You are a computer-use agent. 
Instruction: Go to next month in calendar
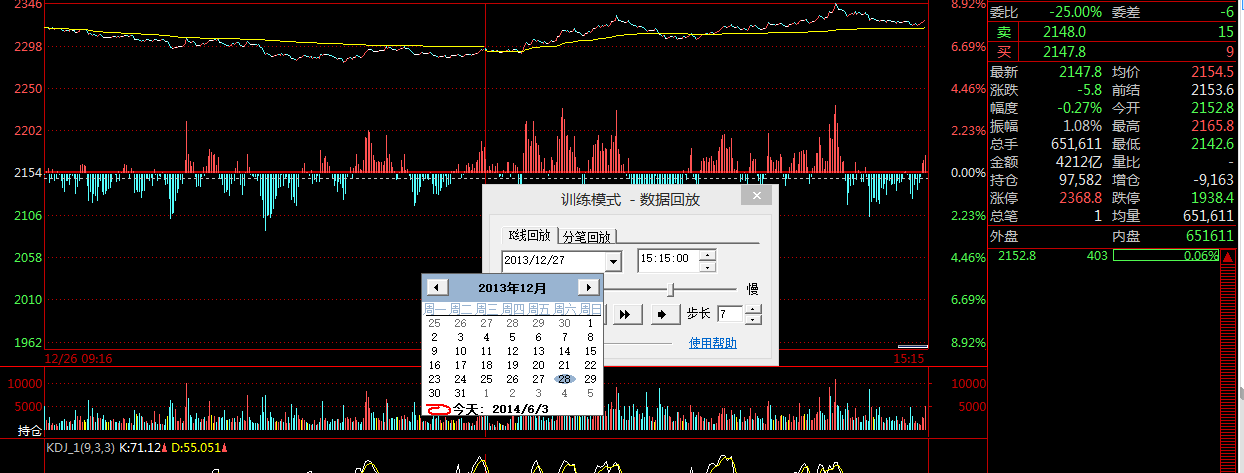589,288
